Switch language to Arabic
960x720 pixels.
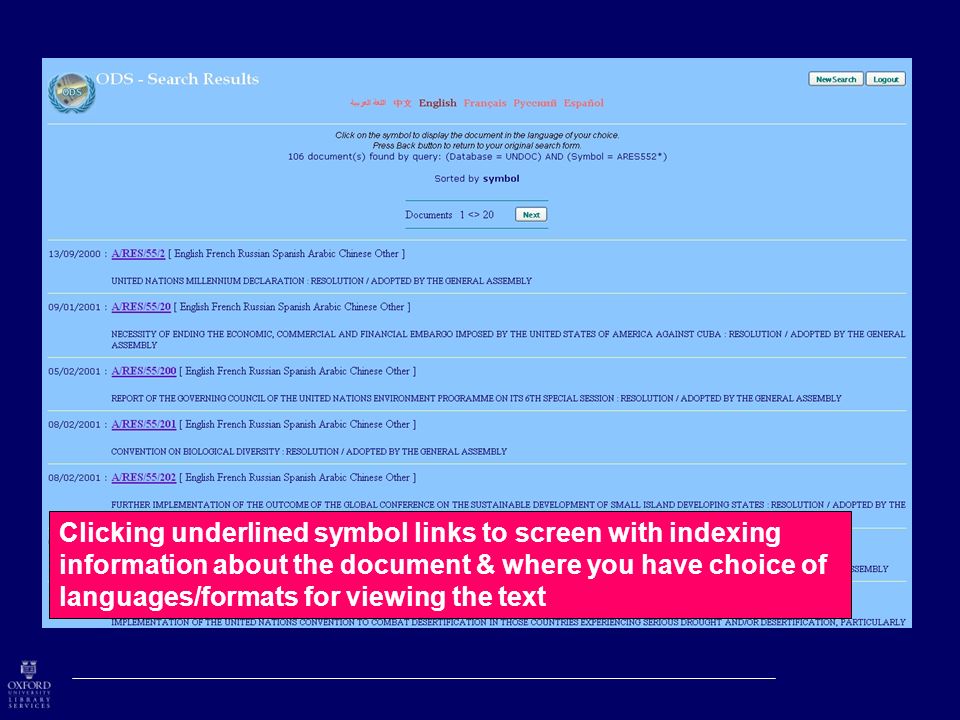click(367, 103)
